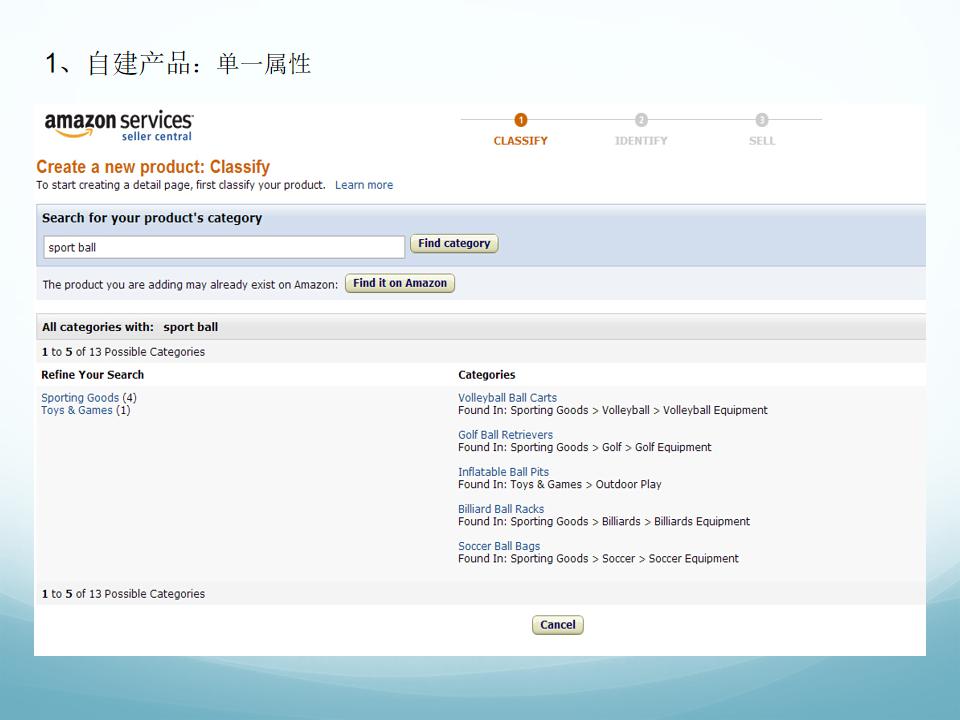This screenshot has width=960, height=720.
Task: Choose the Volleyball Ball Carts category
Action: pyautogui.click(x=507, y=398)
